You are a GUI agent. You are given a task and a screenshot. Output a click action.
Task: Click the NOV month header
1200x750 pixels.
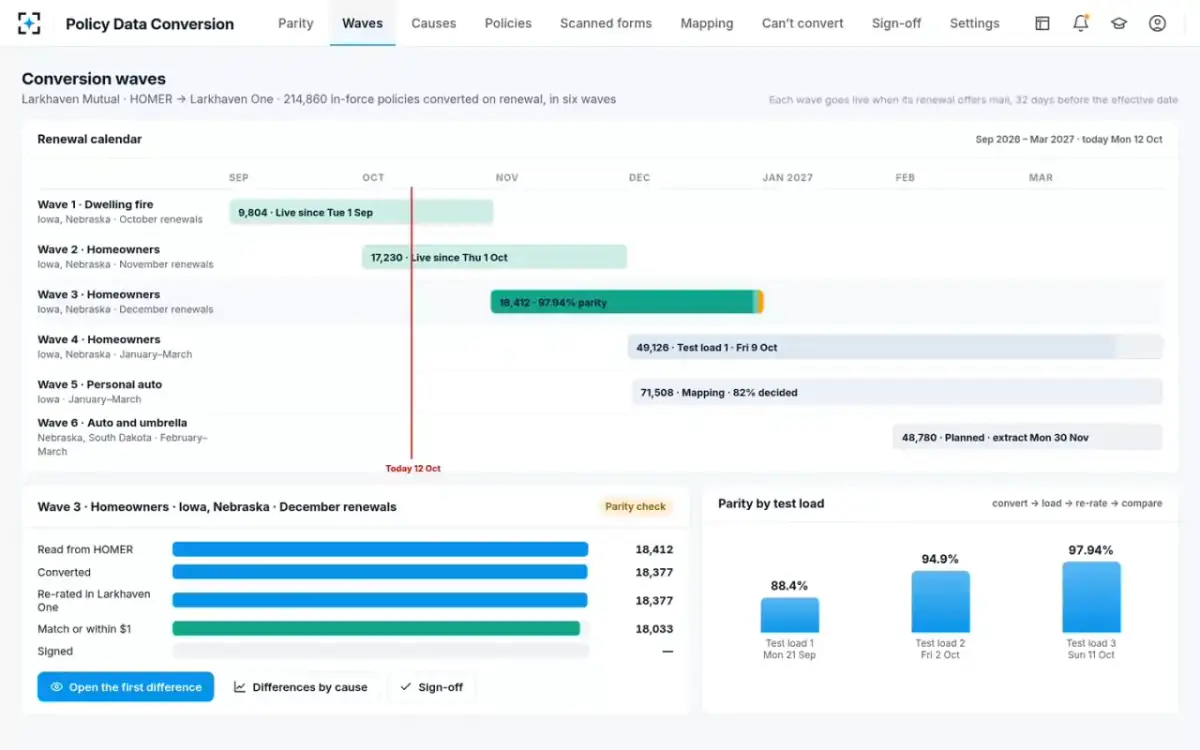click(x=507, y=177)
